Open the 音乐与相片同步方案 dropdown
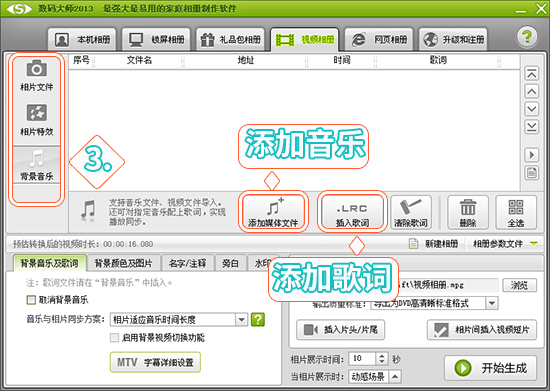 pyautogui.click(x=241, y=319)
